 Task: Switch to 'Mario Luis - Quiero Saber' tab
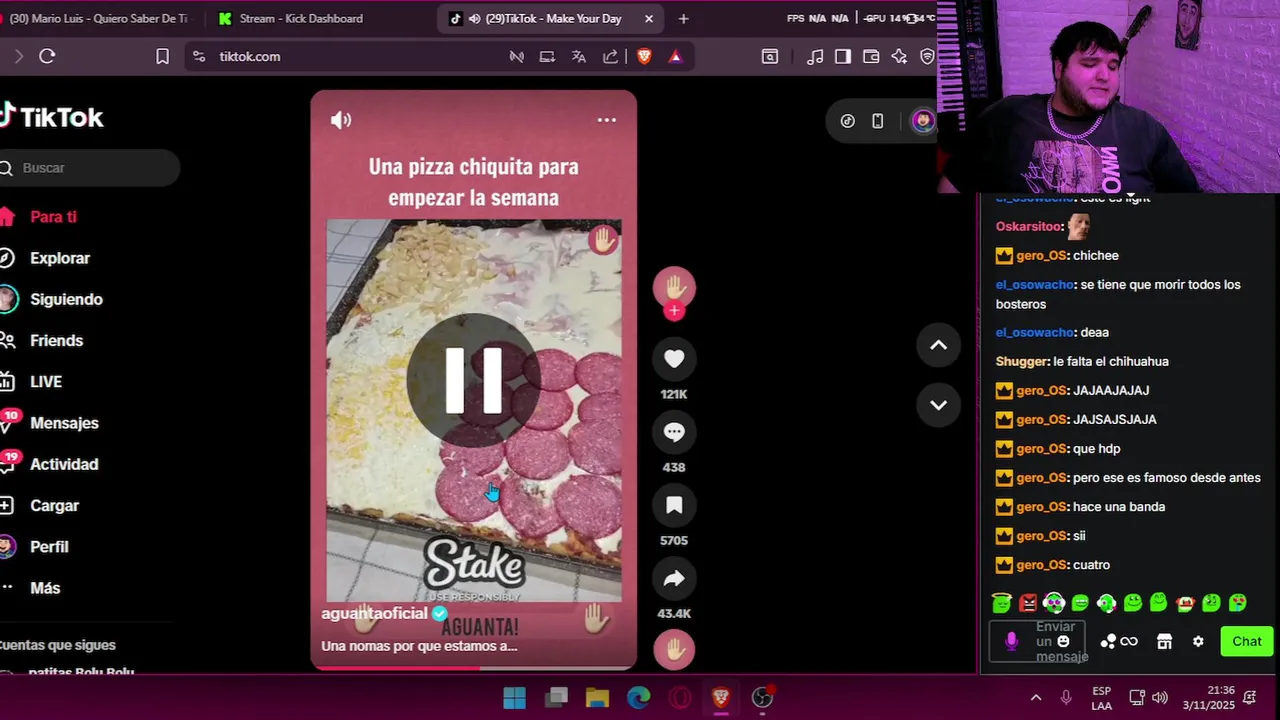pos(97,18)
